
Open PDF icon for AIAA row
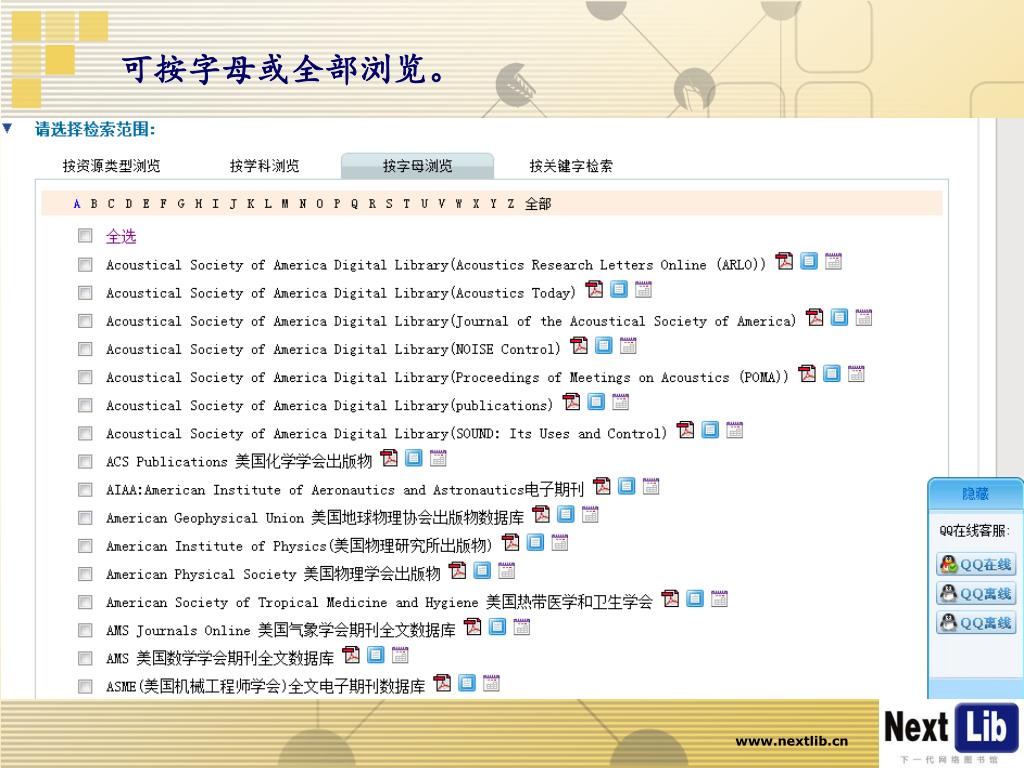[602, 487]
